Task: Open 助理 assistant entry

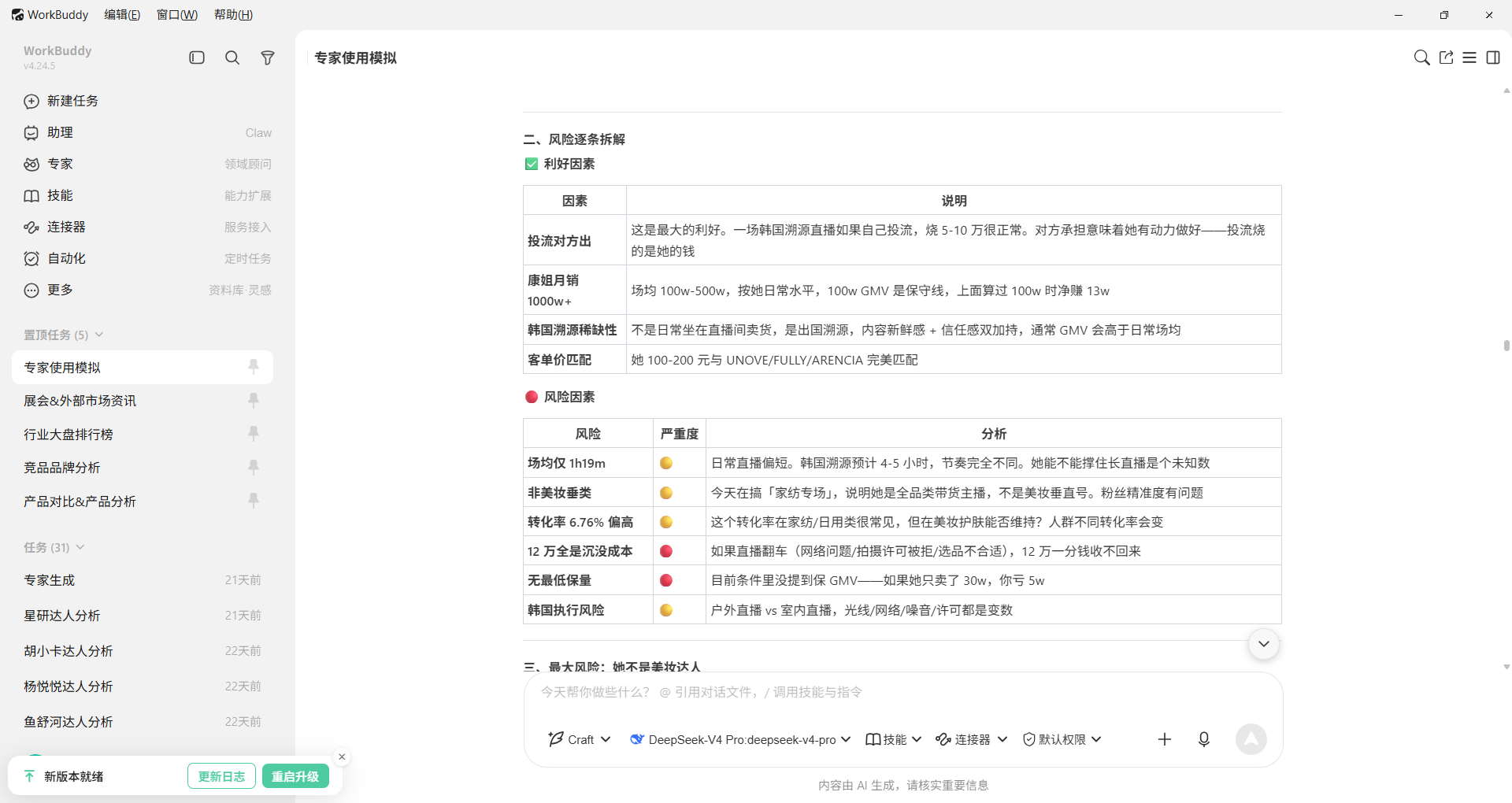Action: point(147,132)
